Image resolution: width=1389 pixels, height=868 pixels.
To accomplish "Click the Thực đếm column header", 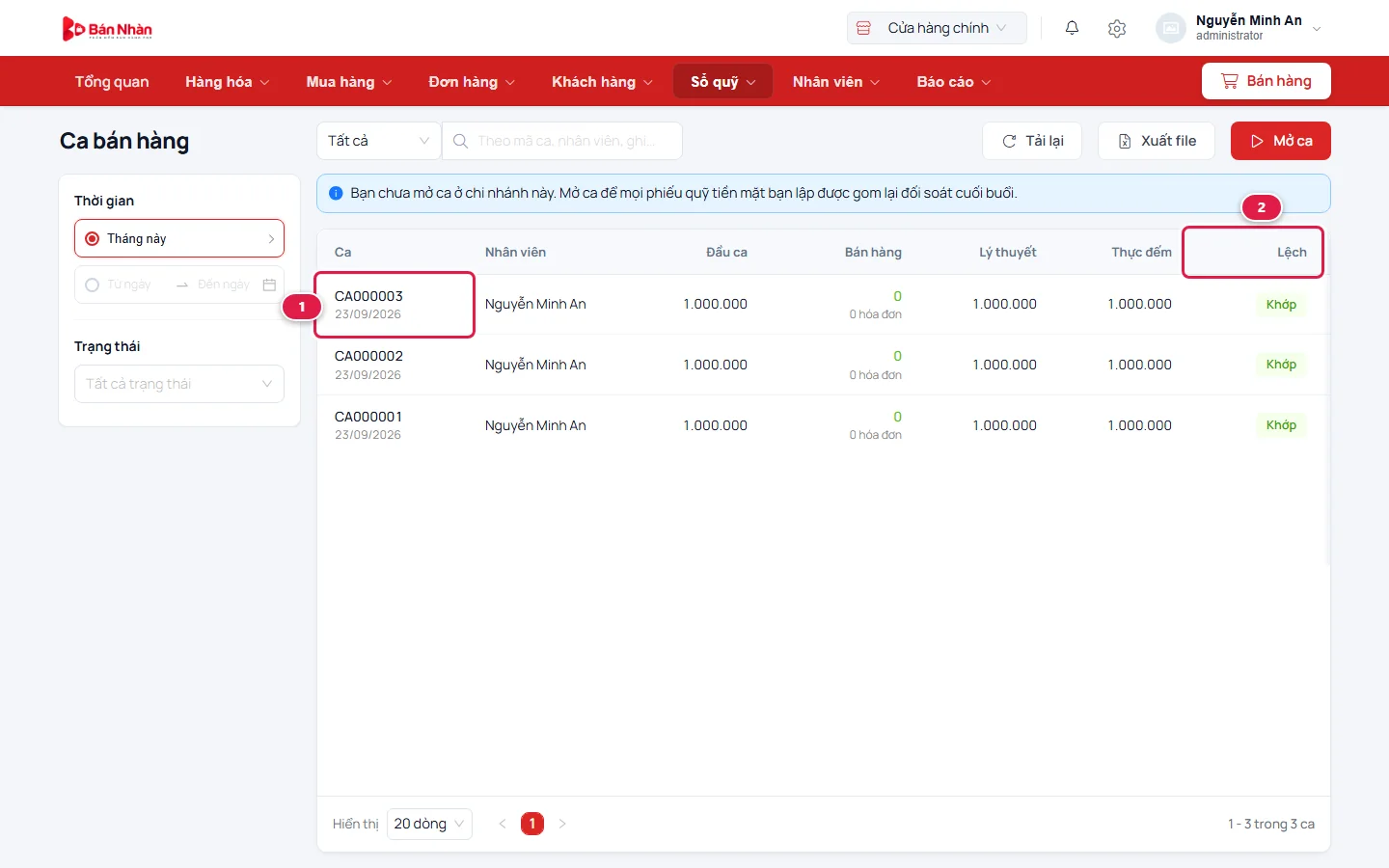I will click(1141, 252).
